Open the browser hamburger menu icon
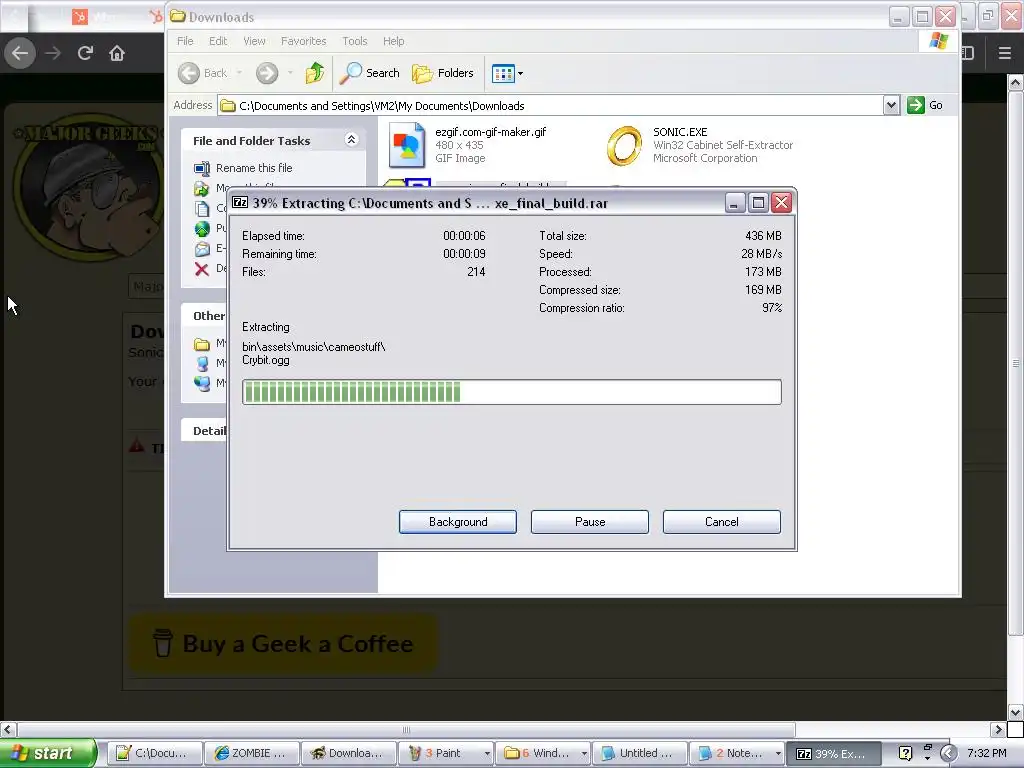 tap(1005, 53)
